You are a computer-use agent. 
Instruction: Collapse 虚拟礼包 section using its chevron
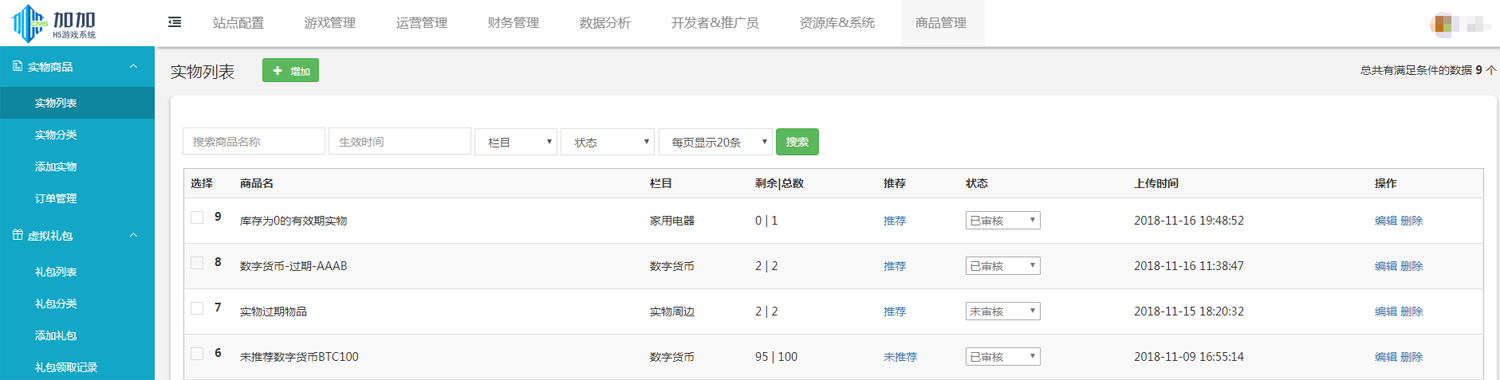134,235
